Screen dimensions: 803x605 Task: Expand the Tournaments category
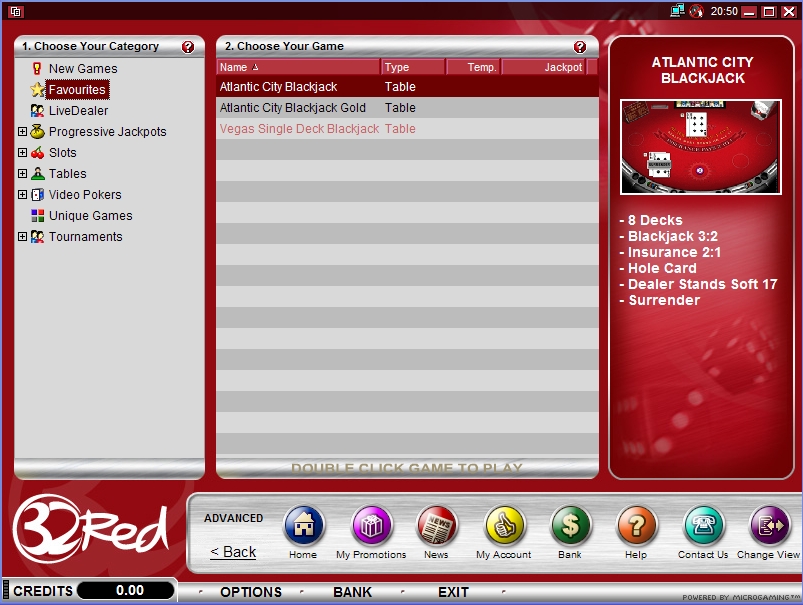coord(22,237)
